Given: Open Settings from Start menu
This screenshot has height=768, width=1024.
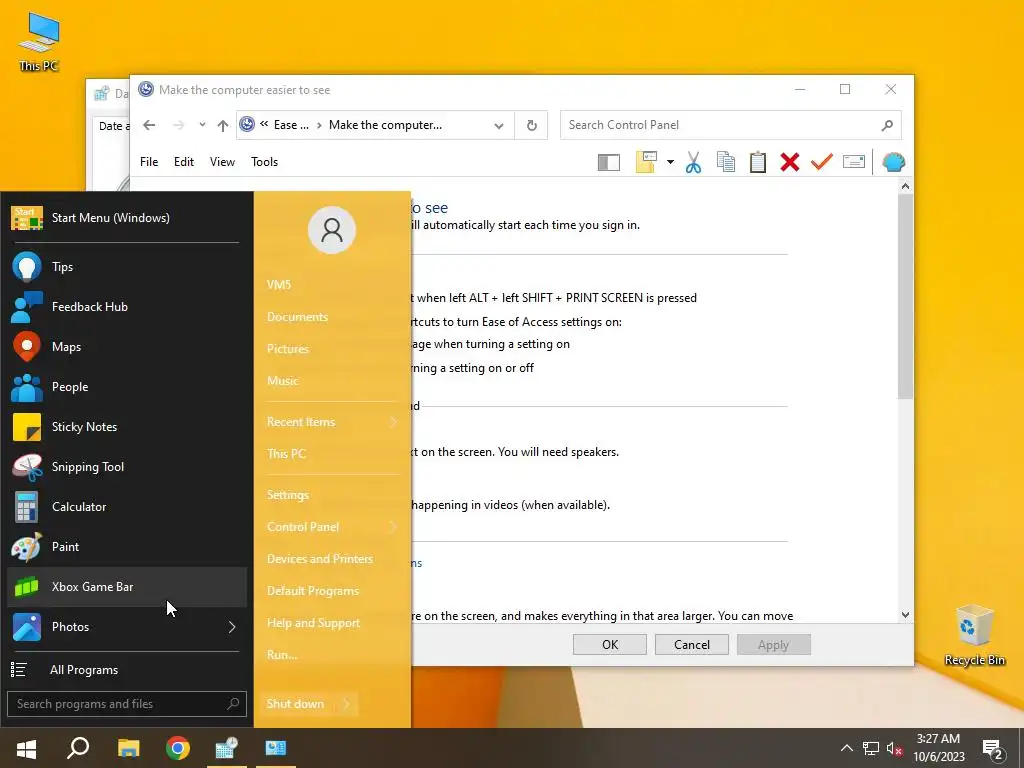Looking at the screenshot, I should click(288, 495).
